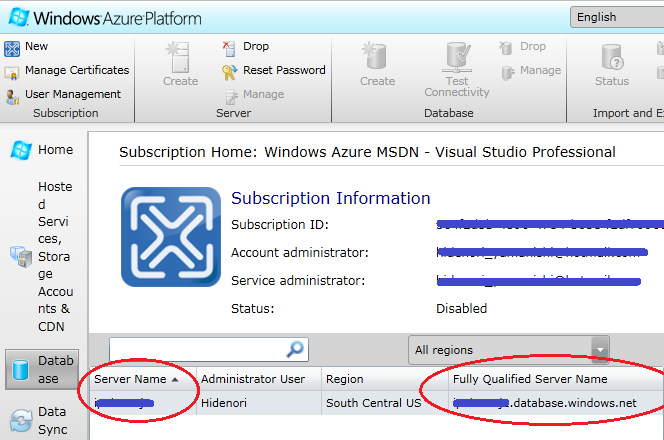The width and height of the screenshot is (664, 440).
Task: Click the Database Create icon
Action: click(375, 55)
